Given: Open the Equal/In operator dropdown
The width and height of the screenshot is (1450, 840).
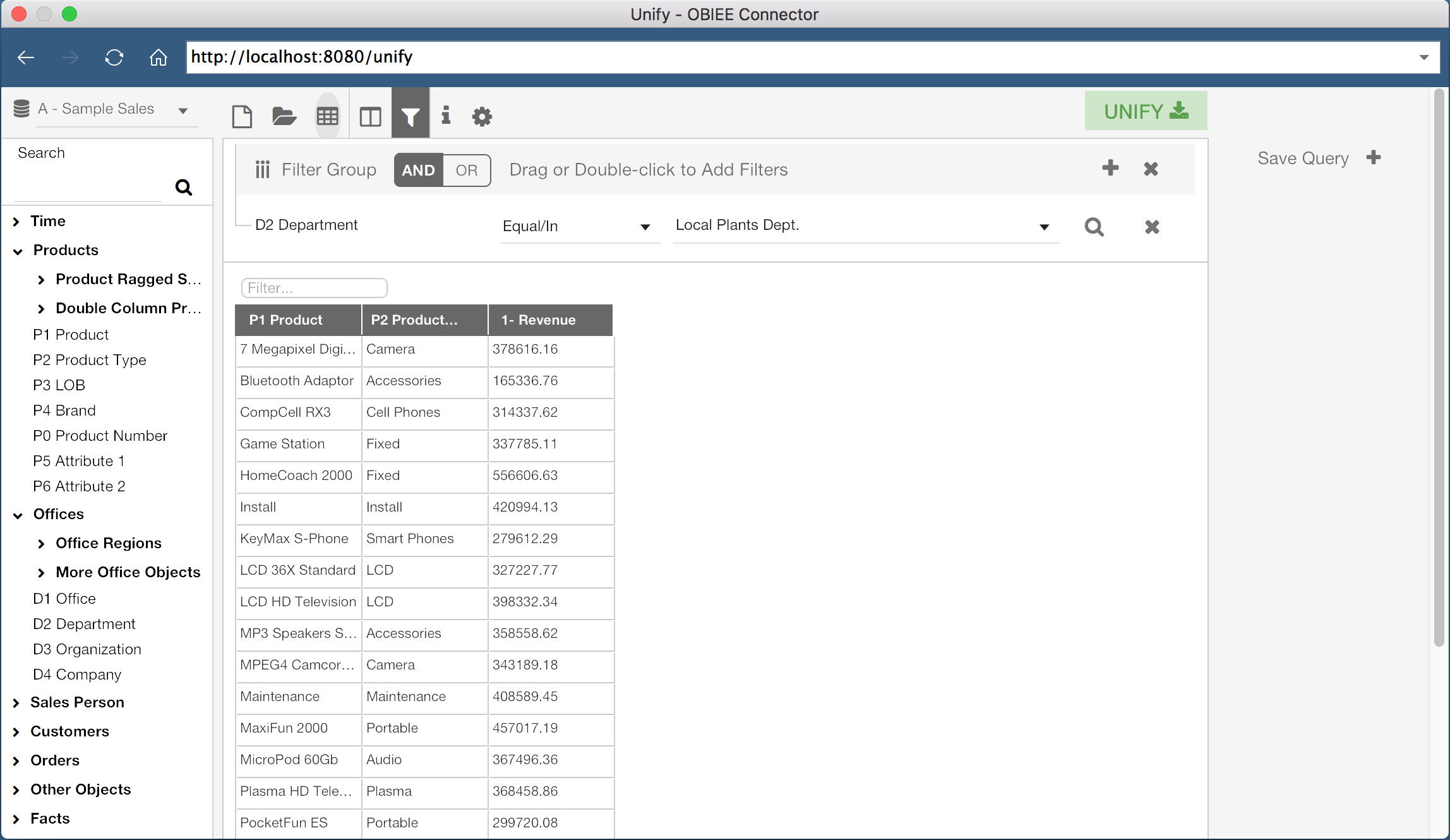Looking at the screenshot, I should tap(578, 226).
